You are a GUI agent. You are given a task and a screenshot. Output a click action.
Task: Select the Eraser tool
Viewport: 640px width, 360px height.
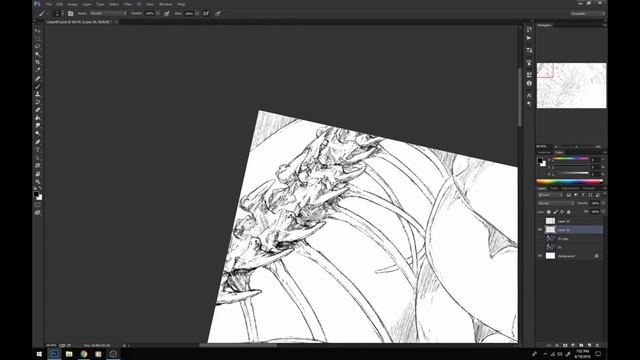pyautogui.click(x=38, y=110)
